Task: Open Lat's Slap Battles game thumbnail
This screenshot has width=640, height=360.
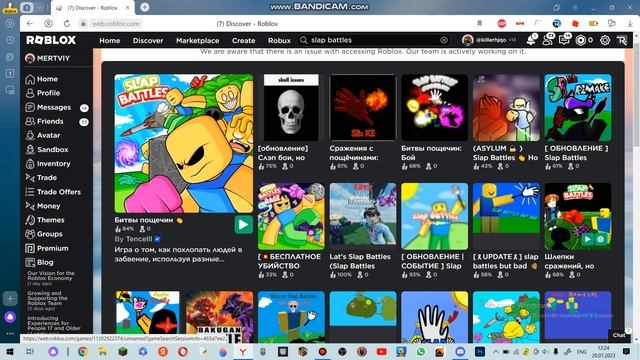Action: point(362,216)
